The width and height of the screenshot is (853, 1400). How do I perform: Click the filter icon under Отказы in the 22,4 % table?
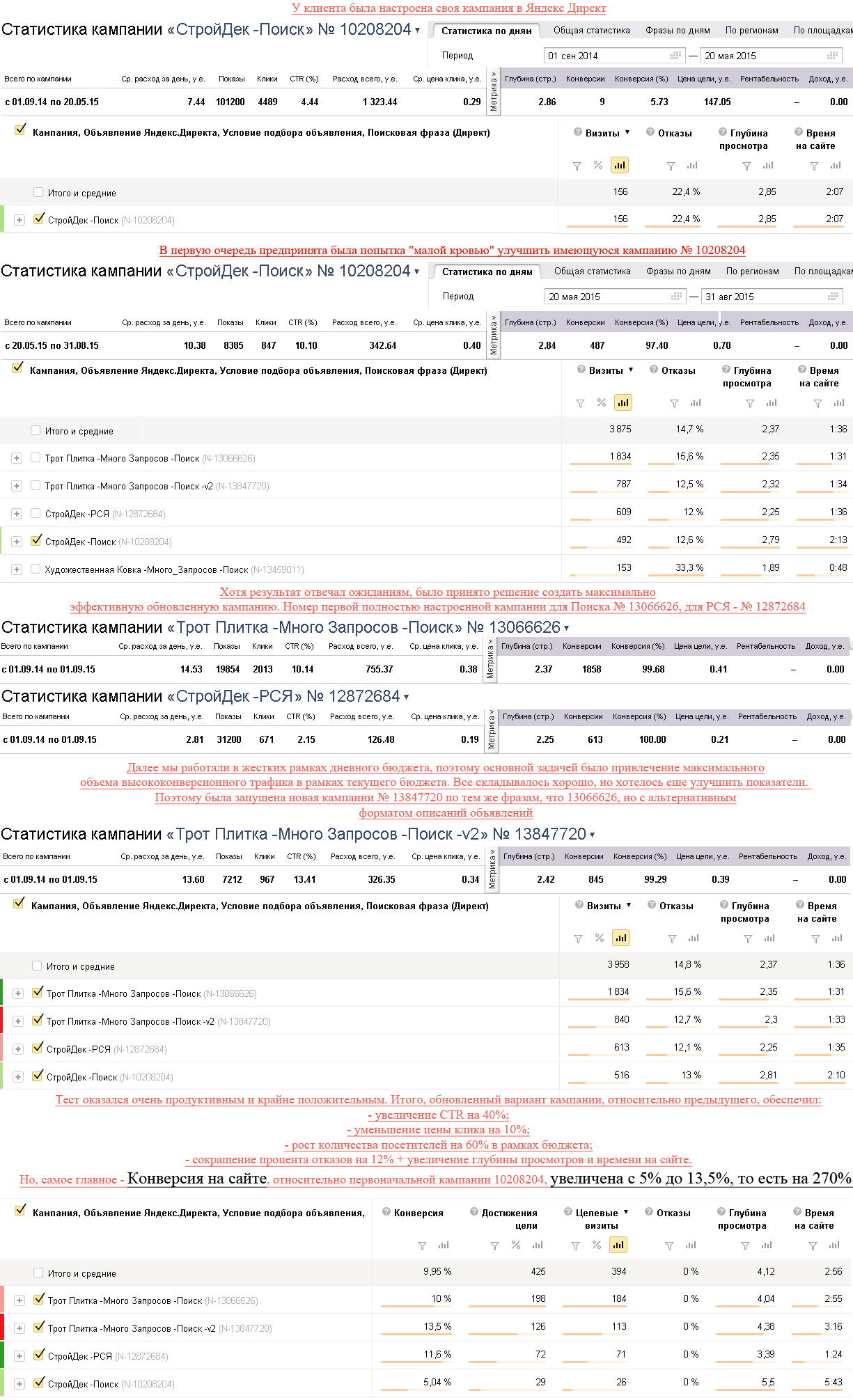pos(671,166)
